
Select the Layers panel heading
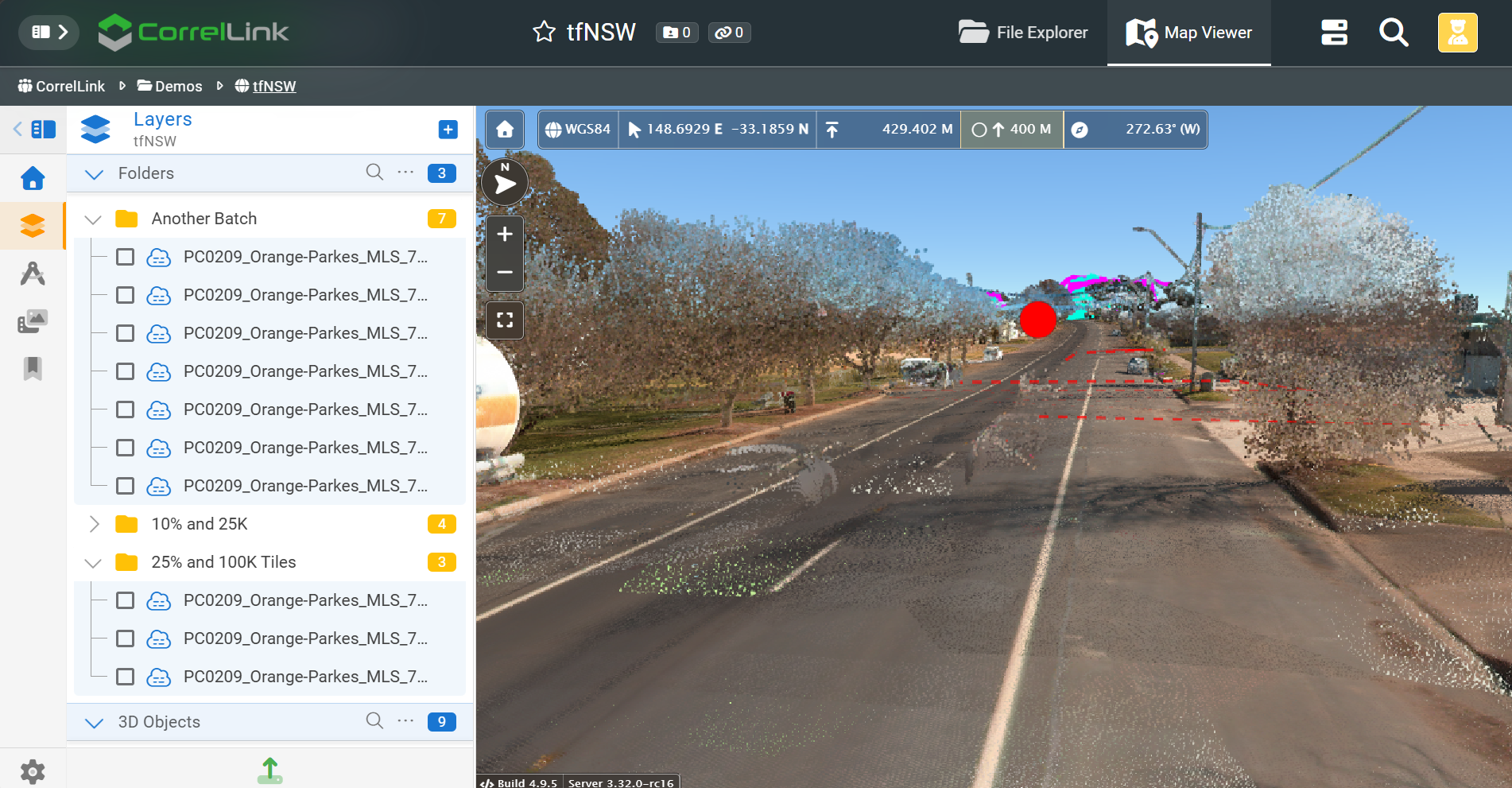point(163,119)
